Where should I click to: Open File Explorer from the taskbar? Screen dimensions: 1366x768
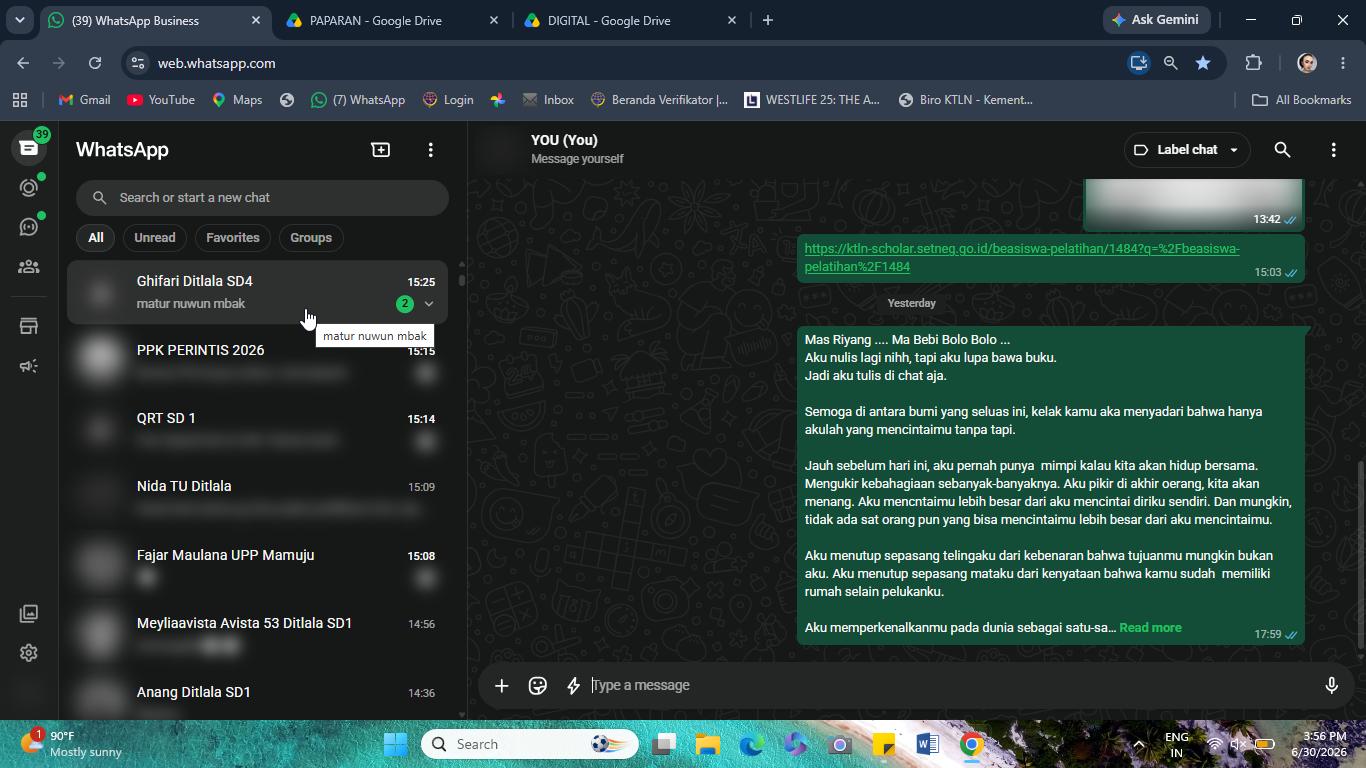pyautogui.click(x=707, y=744)
